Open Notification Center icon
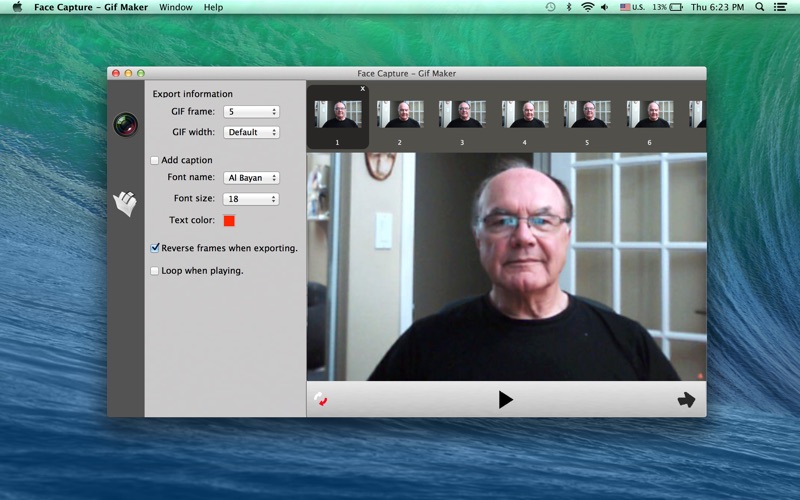Image resolution: width=800 pixels, height=500 pixels. (x=780, y=7)
